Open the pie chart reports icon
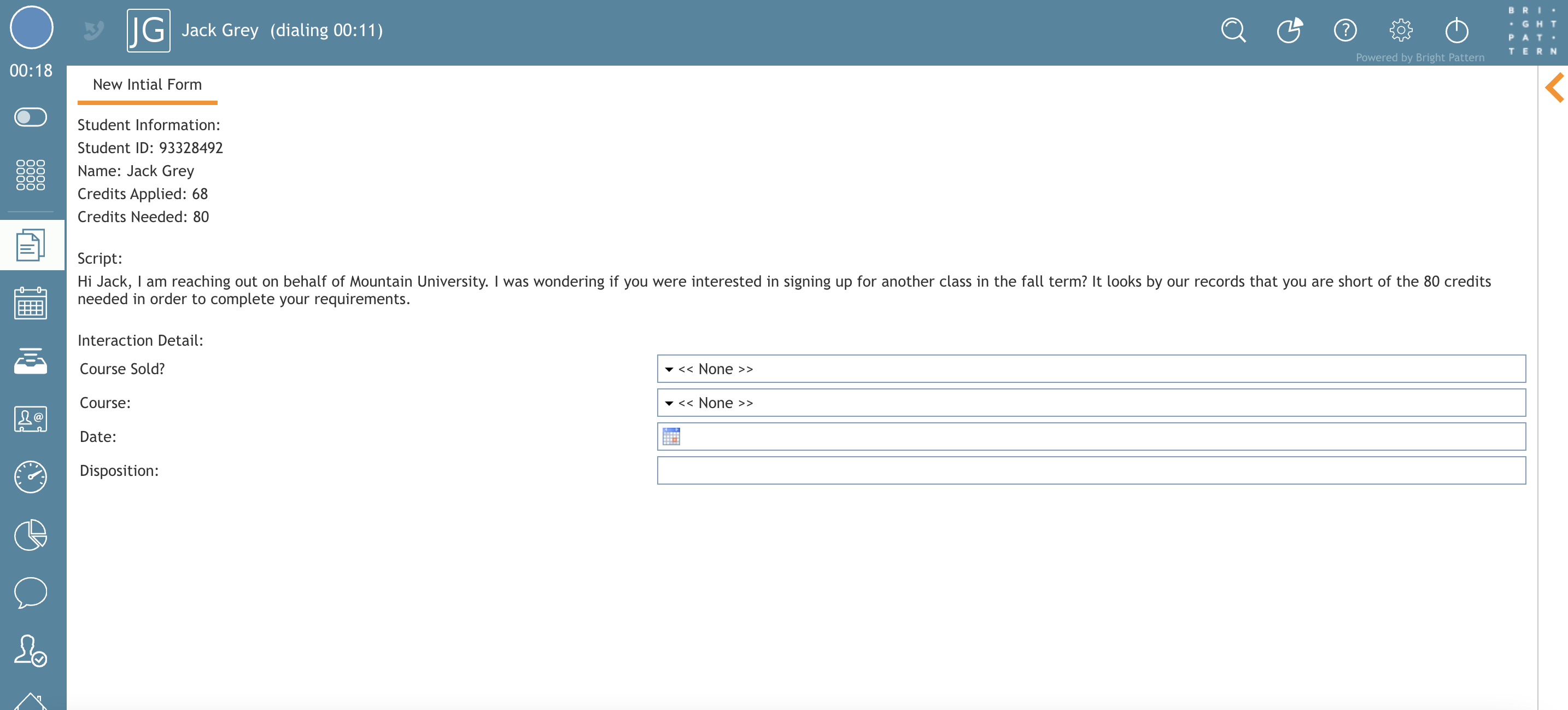 click(31, 534)
